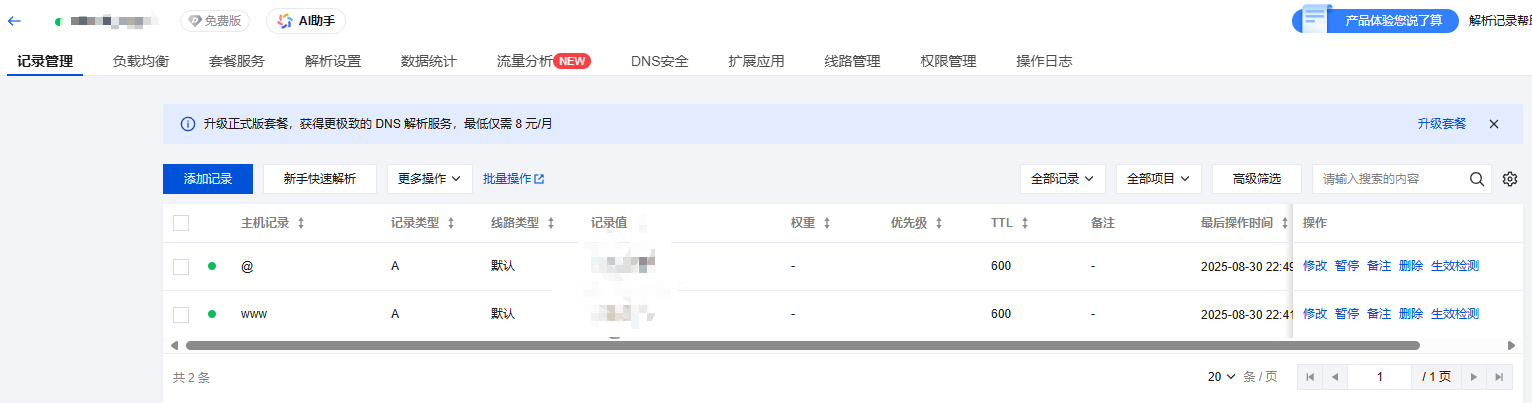
Task: Go to first page of records
Action: [1309, 377]
